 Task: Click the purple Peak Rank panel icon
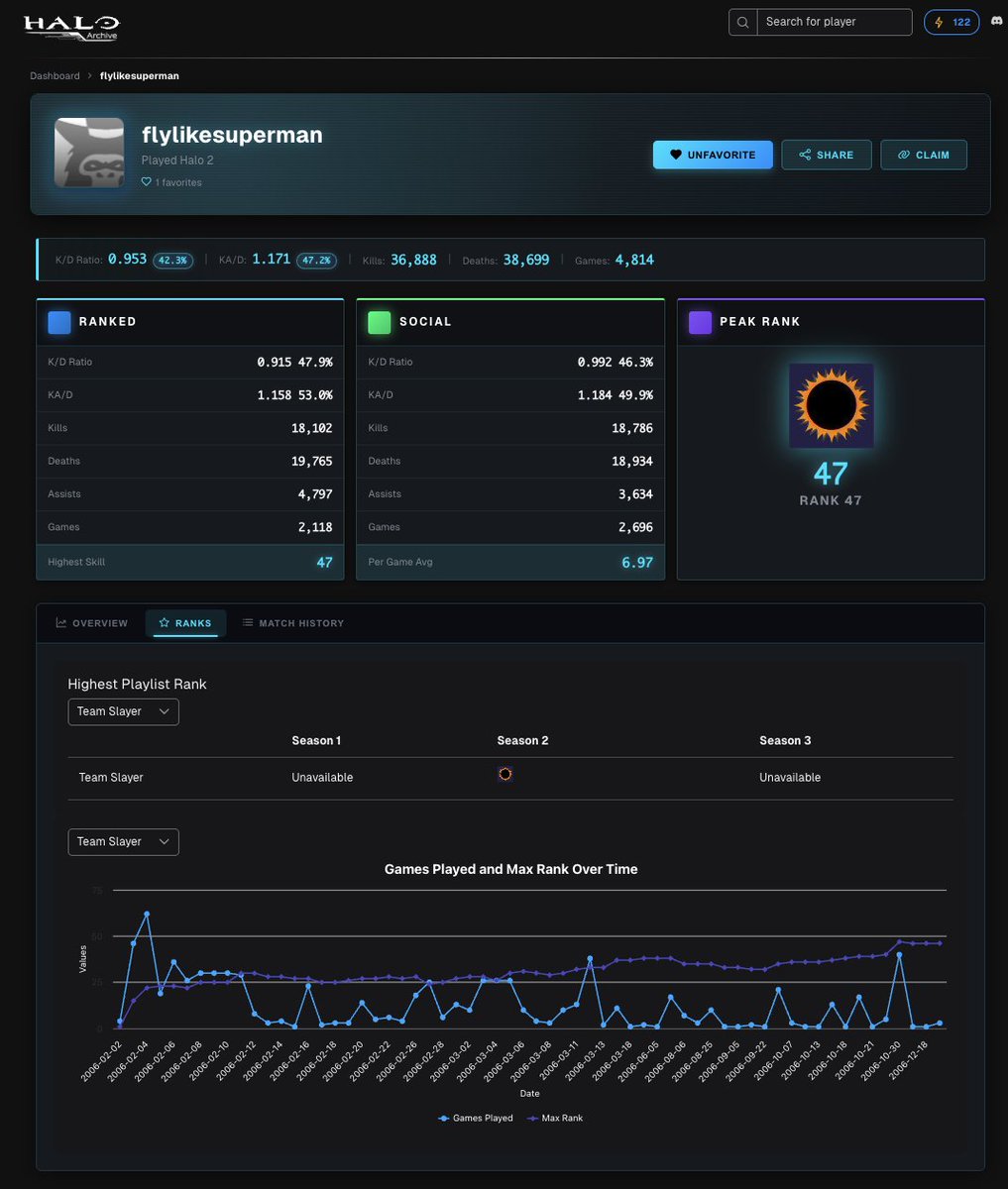coord(701,322)
